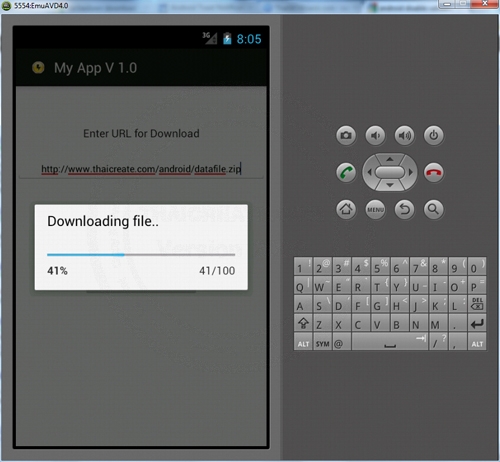
Task: Click the right ALT key
Action: [477, 342]
